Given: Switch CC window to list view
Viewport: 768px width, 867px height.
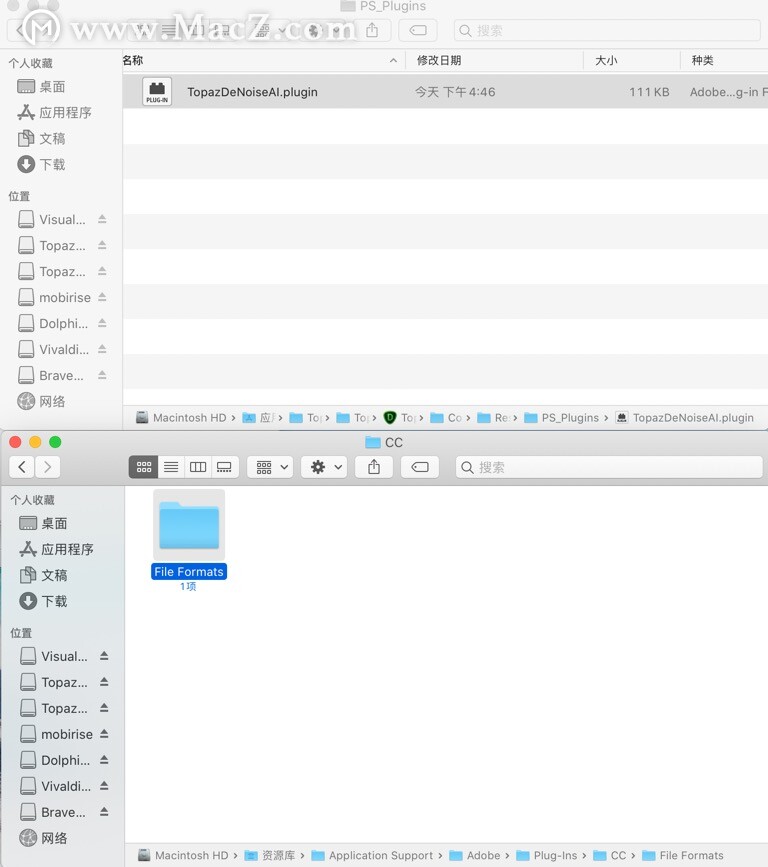Looking at the screenshot, I should [x=171, y=467].
